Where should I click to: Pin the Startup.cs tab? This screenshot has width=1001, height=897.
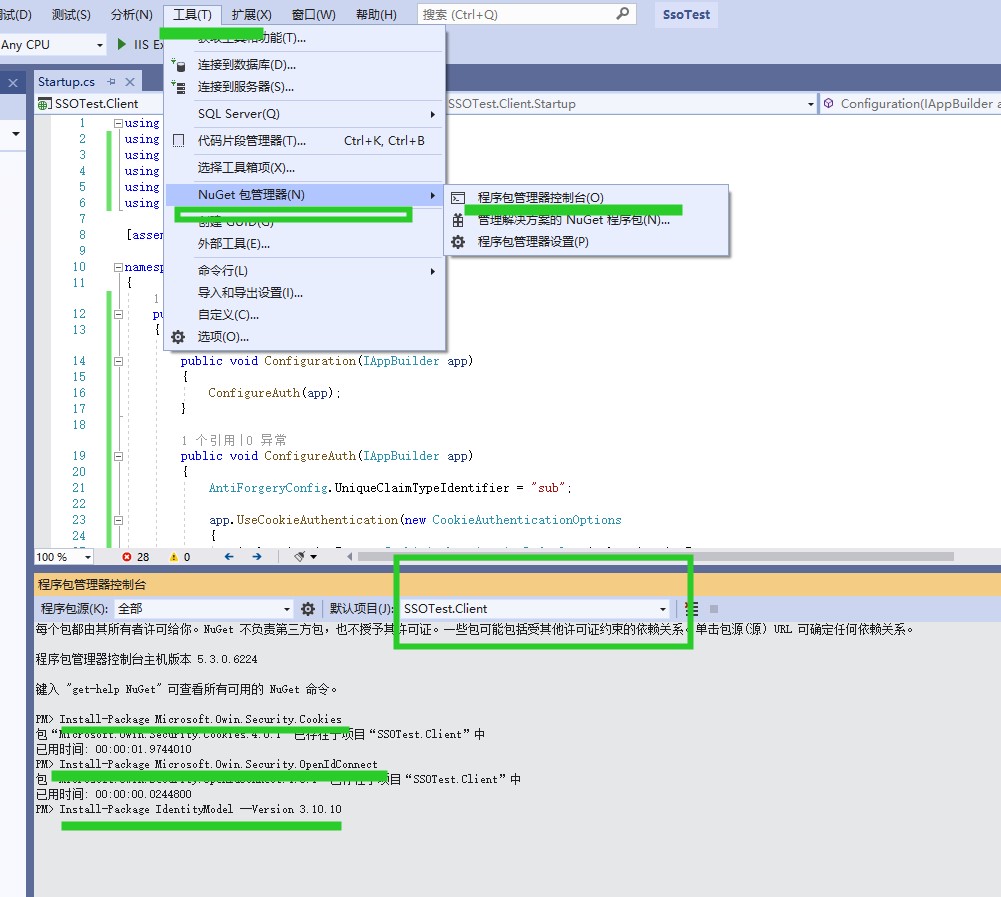point(112,82)
